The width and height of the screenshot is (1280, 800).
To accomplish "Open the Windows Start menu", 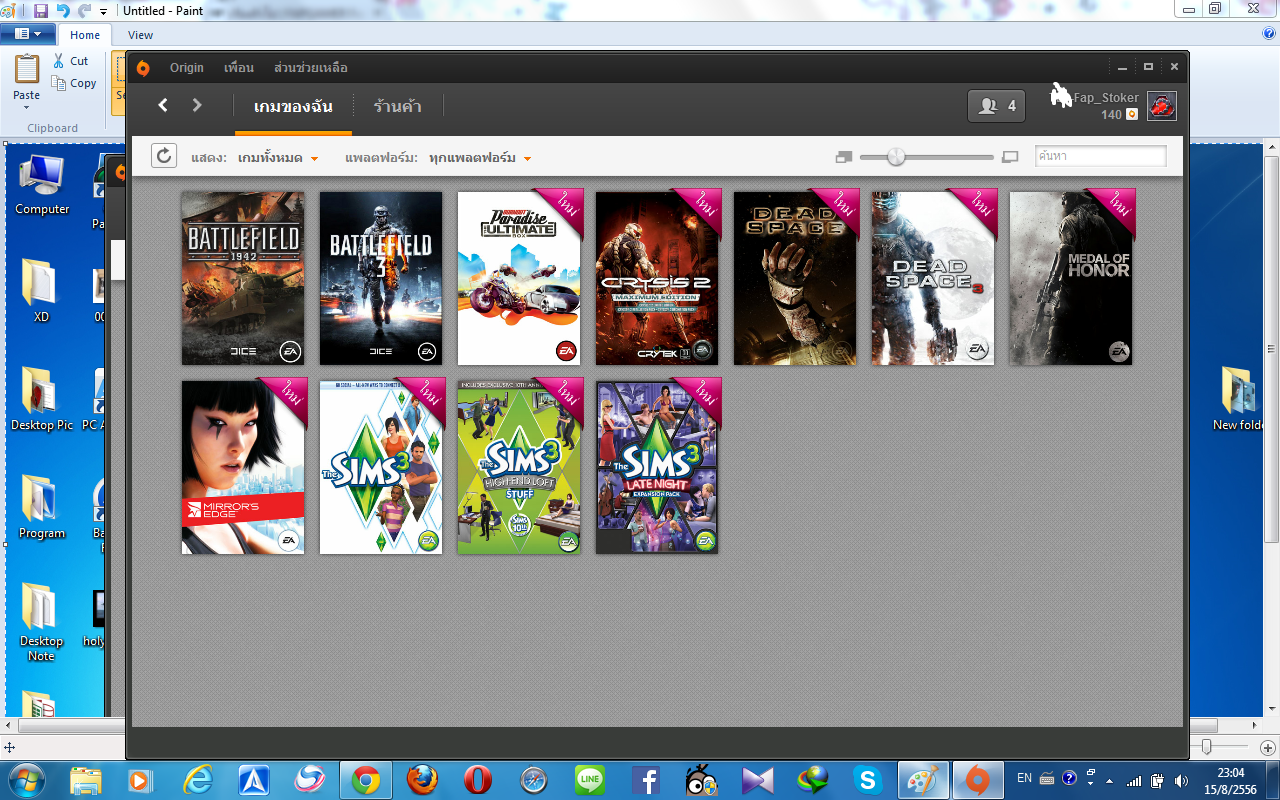I will [x=25, y=779].
